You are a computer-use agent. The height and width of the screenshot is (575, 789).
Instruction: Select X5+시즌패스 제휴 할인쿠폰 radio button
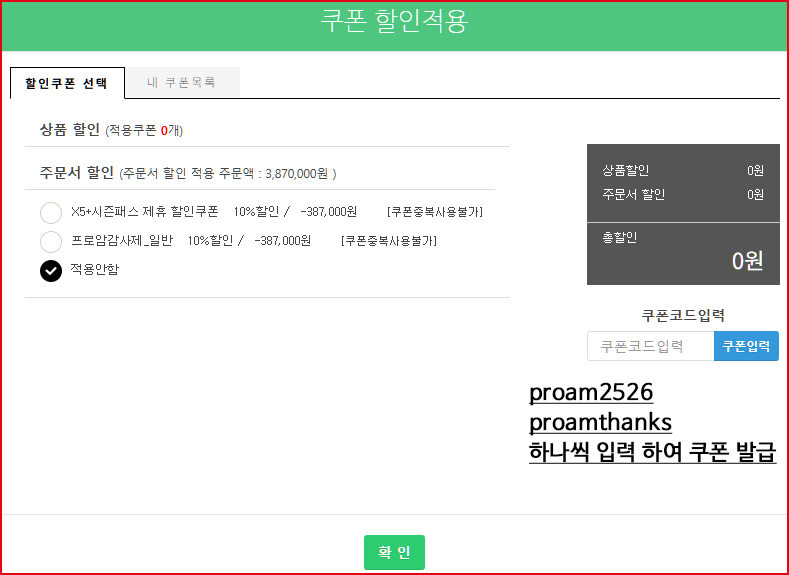click(51, 213)
